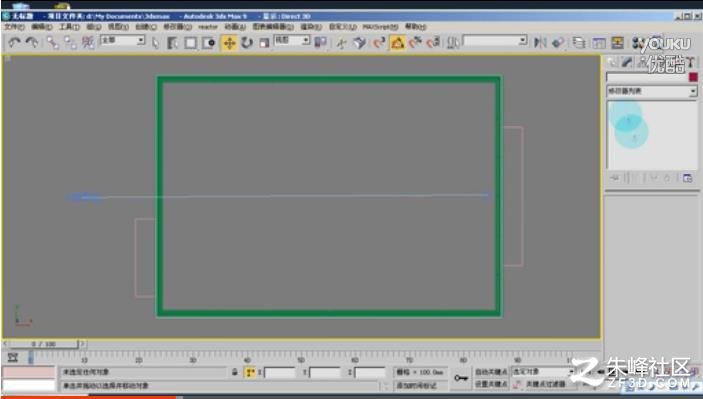Viewport: 703px width, 399px height.
Task: Open the 文件(F) menu
Action: pos(14,27)
